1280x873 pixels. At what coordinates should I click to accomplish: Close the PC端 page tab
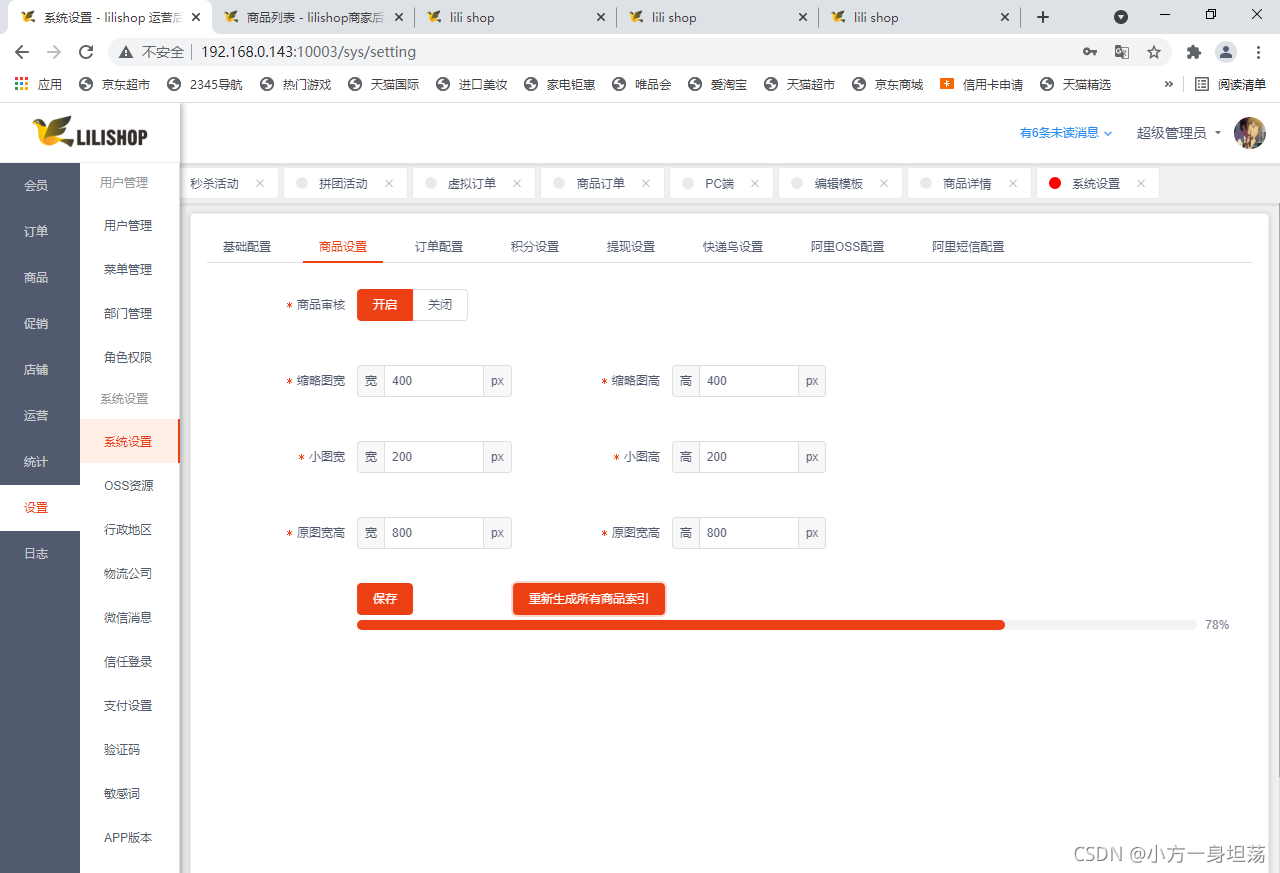(755, 183)
